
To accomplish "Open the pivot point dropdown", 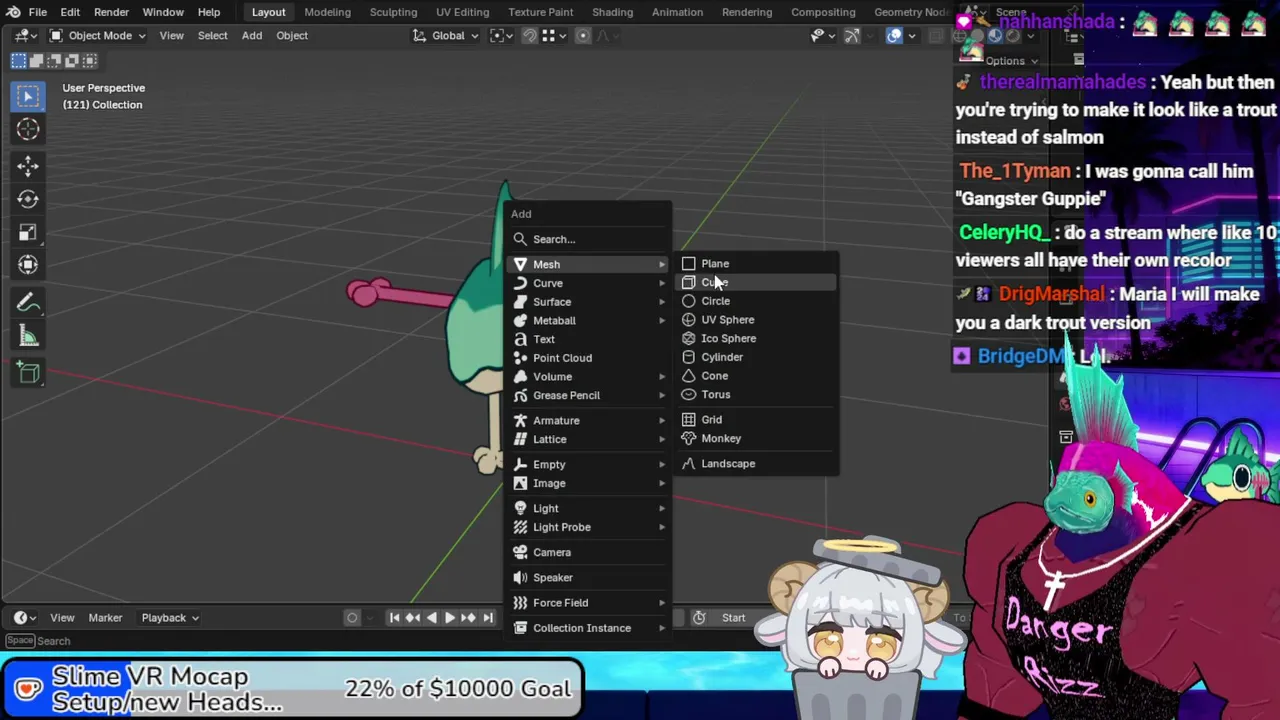I will pyautogui.click(x=502, y=36).
